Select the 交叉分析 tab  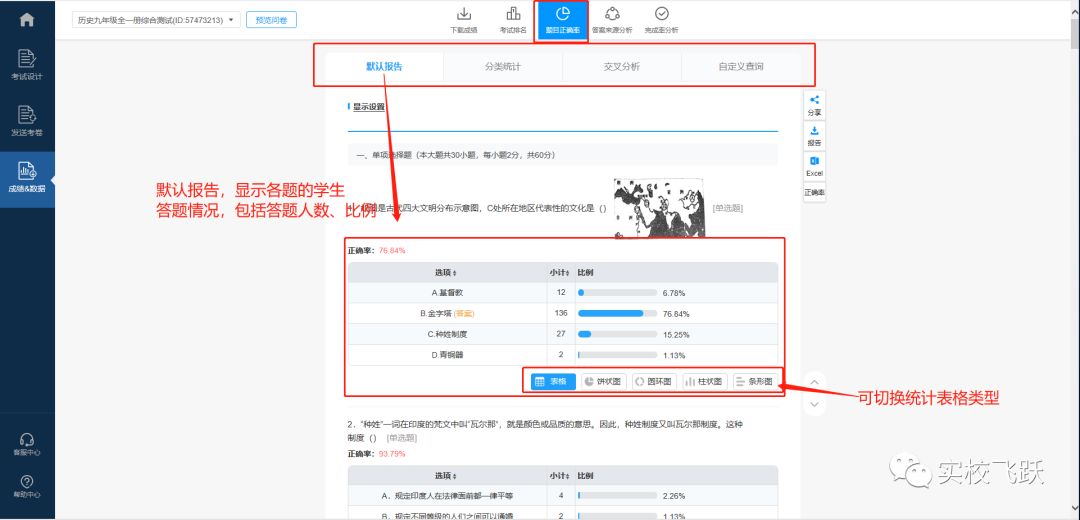[621, 67]
